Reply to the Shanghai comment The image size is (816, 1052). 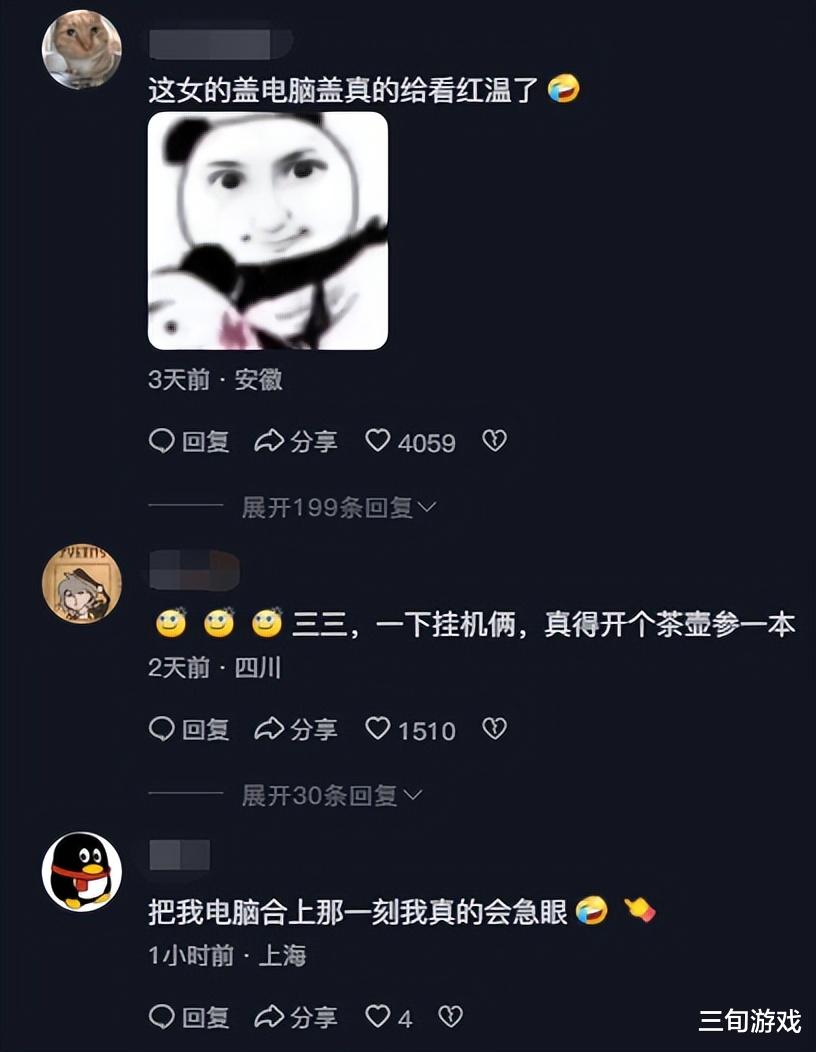(189, 1017)
